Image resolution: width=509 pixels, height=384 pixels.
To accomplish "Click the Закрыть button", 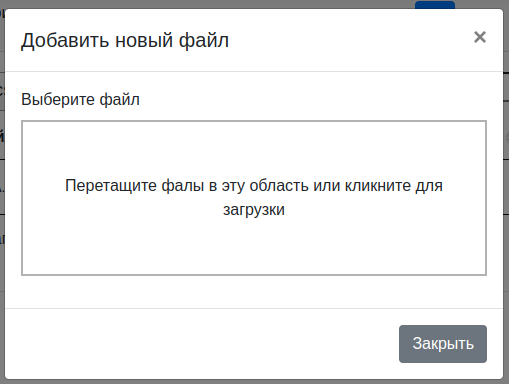I will (x=443, y=344).
